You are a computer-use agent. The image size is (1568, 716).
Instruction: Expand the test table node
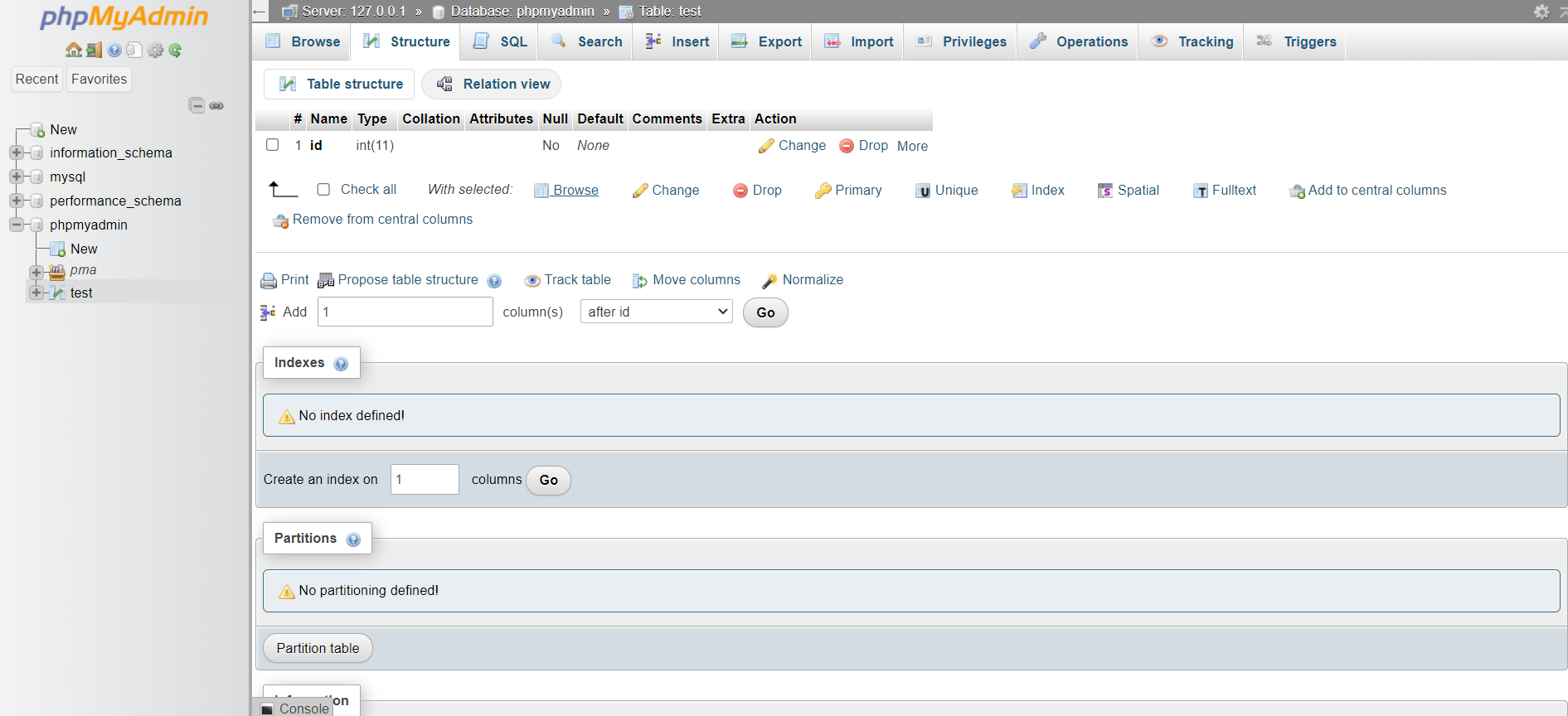click(36, 293)
